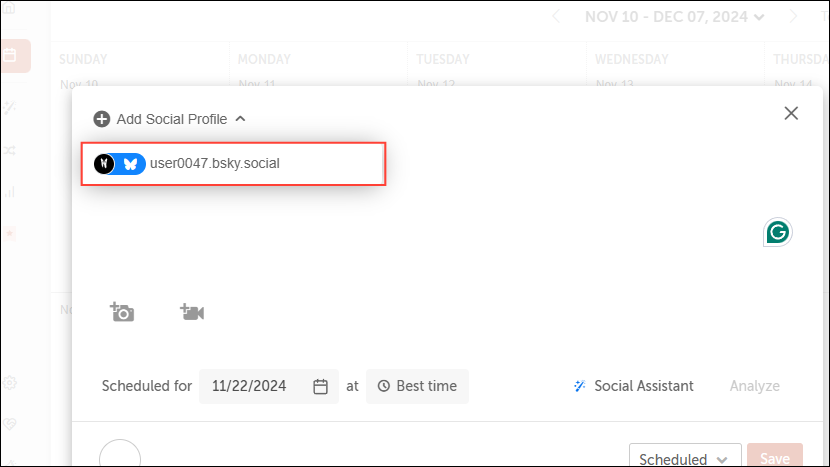Open the settings gear sidebar icon

pos(10,383)
